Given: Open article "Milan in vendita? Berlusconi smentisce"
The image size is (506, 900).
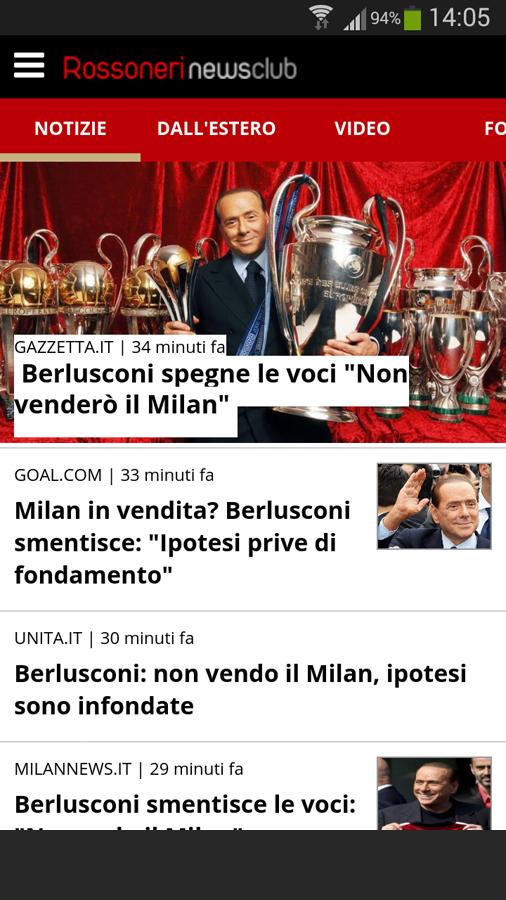Looking at the screenshot, I should click(x=182, y=542).
